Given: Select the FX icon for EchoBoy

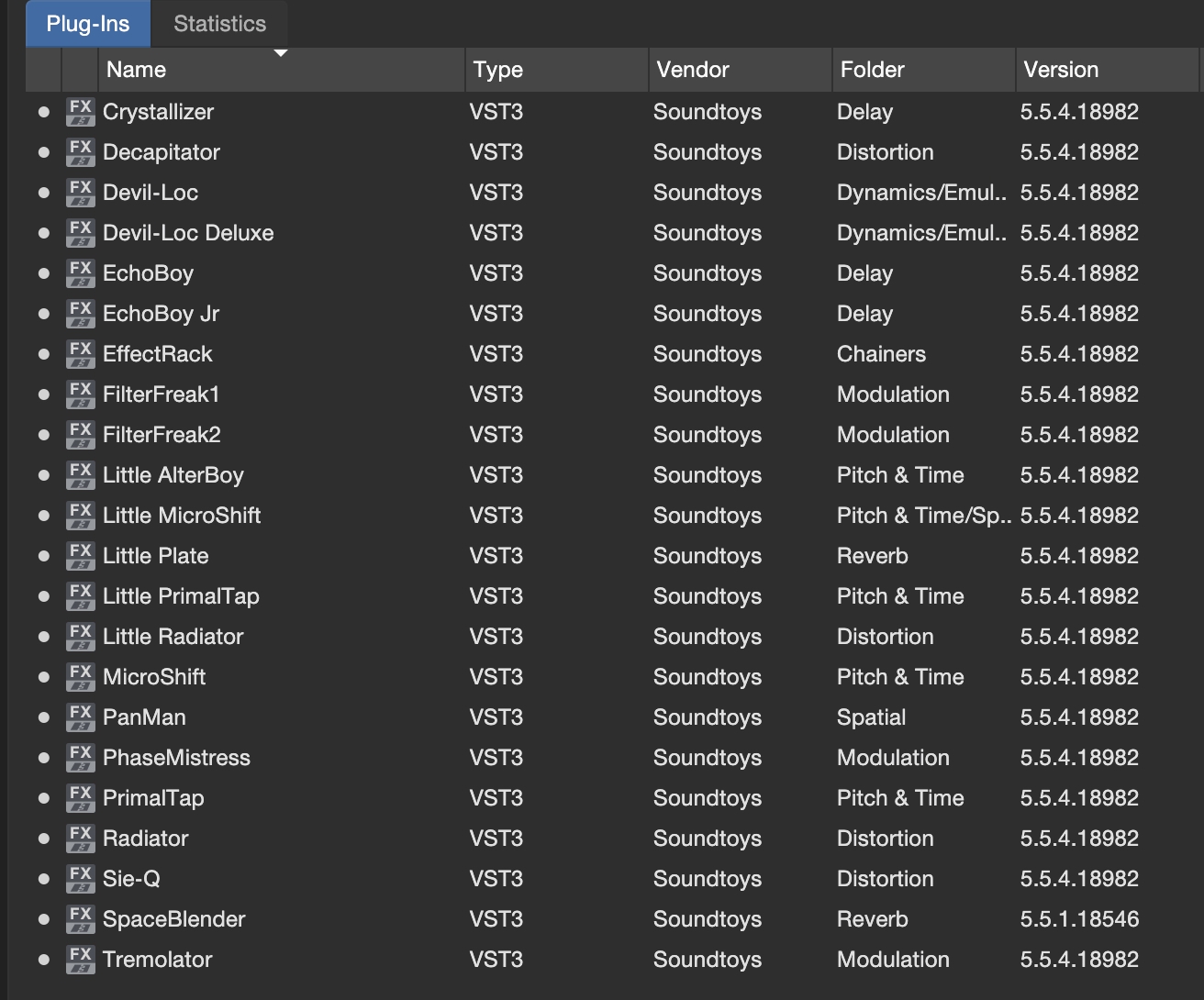Looking at the screenshot, I should (80, 273).
